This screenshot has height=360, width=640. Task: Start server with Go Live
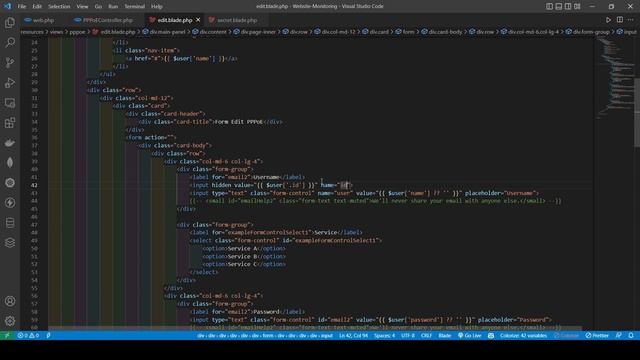point(469,336)
